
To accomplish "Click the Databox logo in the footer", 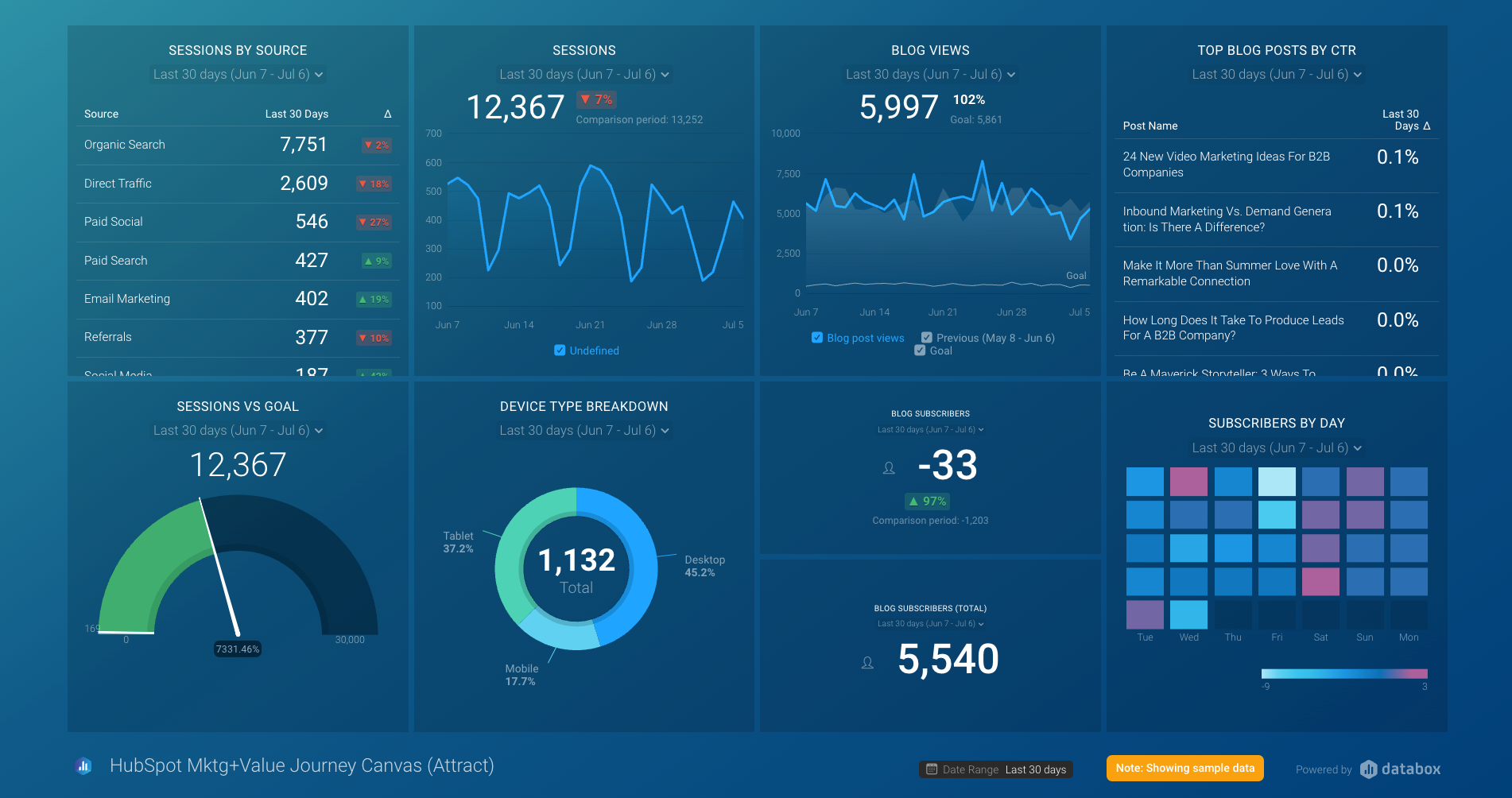I will 1400,769.
